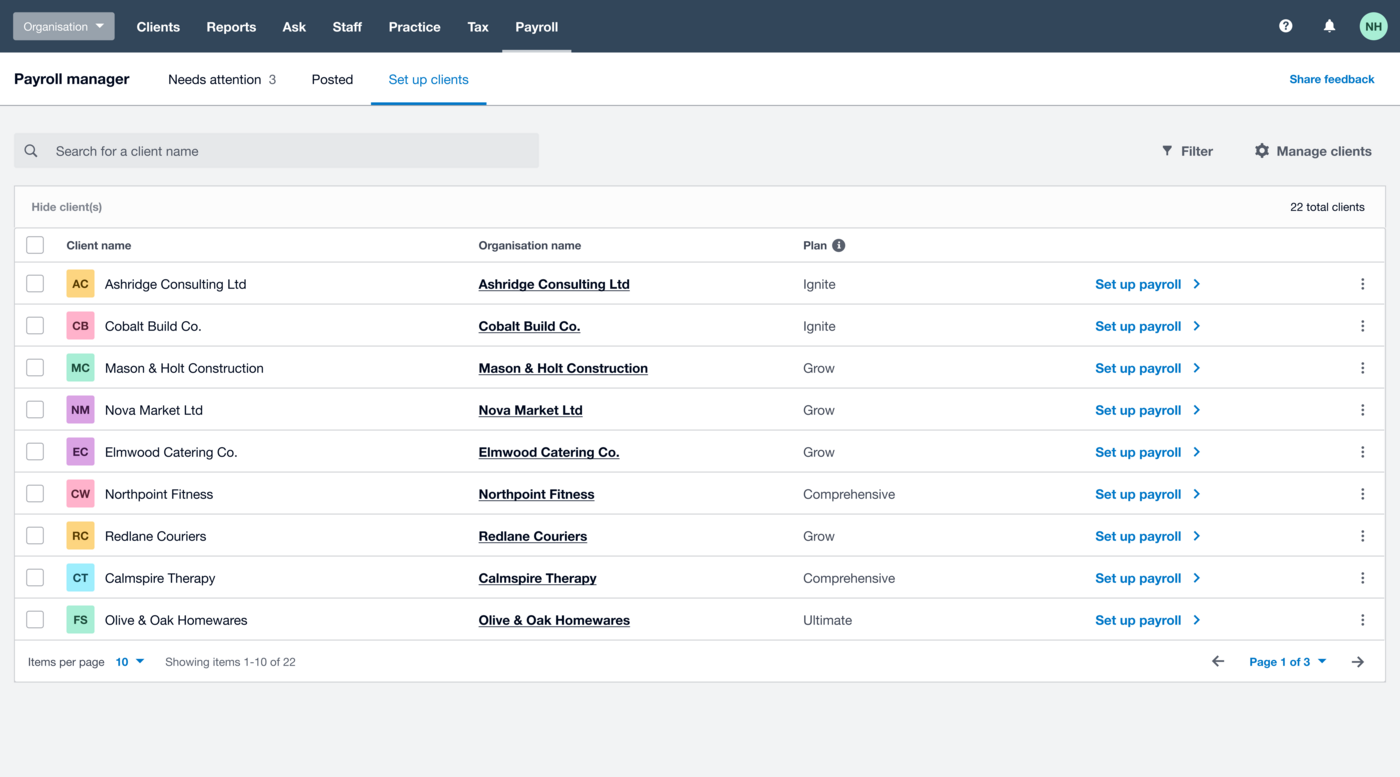Screen dimensions: 1400x777
Task: Open the Items per page dropdown
Action: (x=130, y=662)
